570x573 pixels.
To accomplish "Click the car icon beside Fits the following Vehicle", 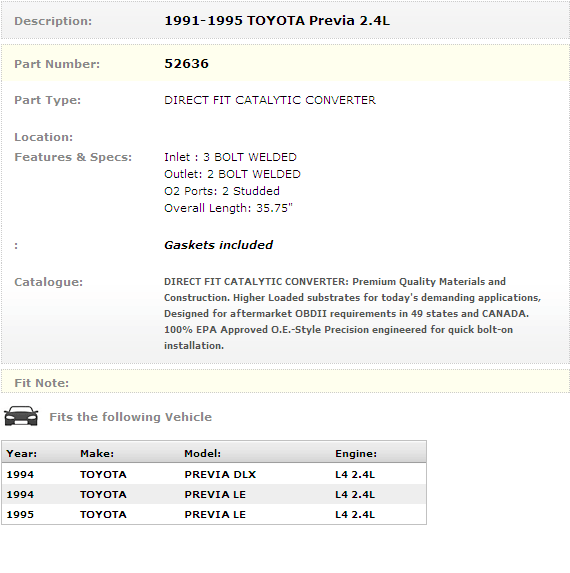I will pyautogui.click(x=21, y=416).
